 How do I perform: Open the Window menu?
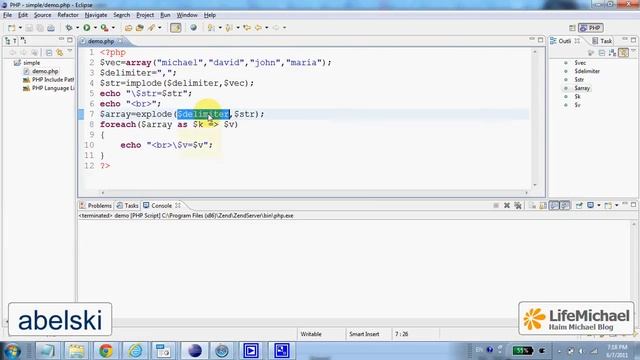point(187,15)
